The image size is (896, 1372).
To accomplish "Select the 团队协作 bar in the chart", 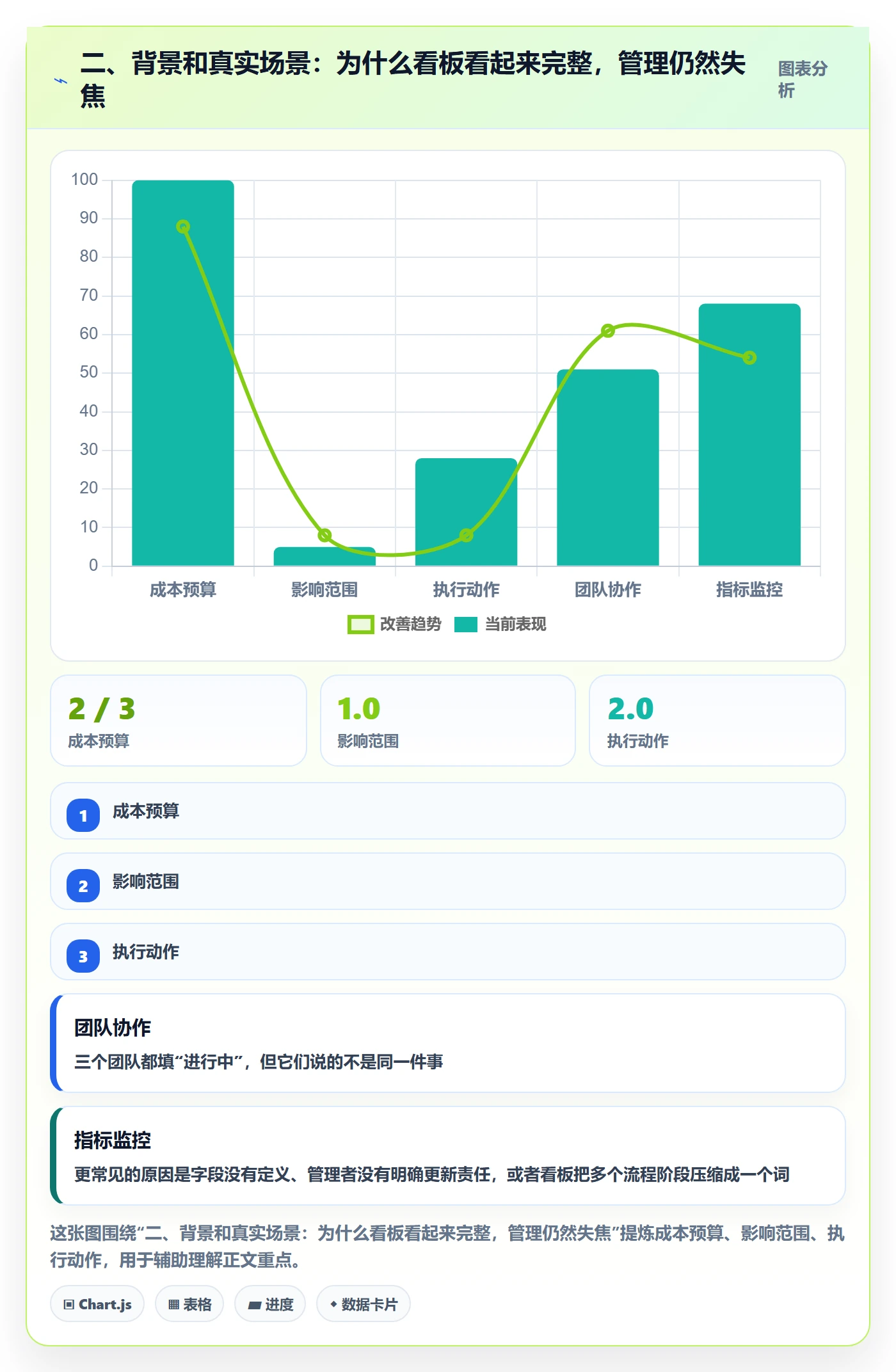I will [608, 467].
